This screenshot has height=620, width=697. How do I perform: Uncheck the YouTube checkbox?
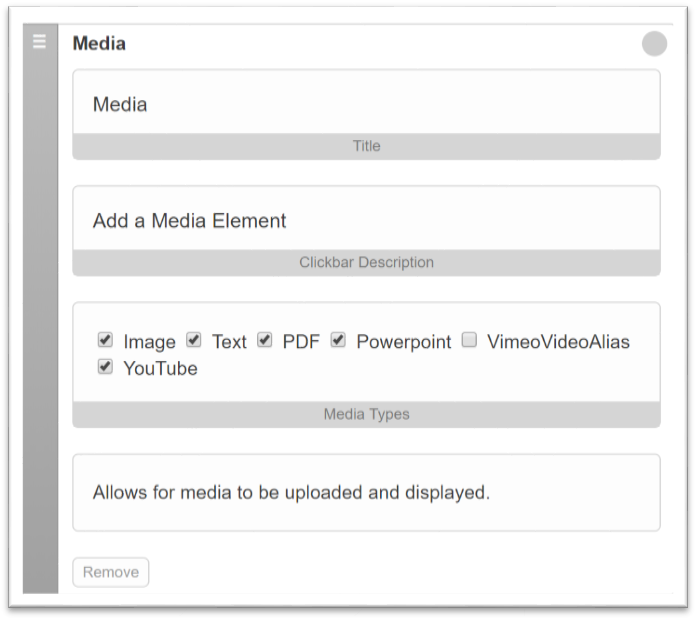point(105,367)
